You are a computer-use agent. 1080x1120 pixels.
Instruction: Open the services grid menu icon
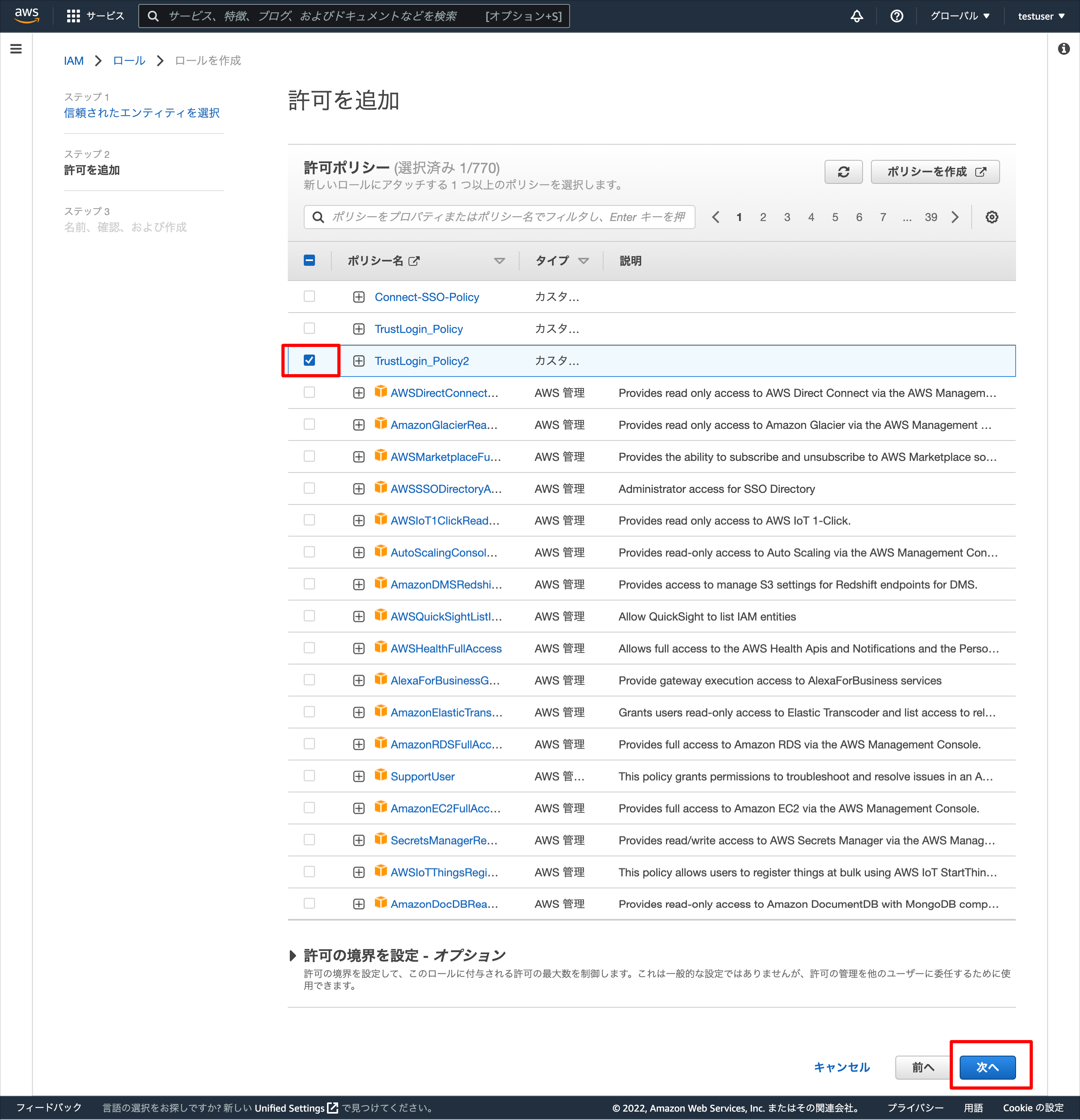pos(73,16)
